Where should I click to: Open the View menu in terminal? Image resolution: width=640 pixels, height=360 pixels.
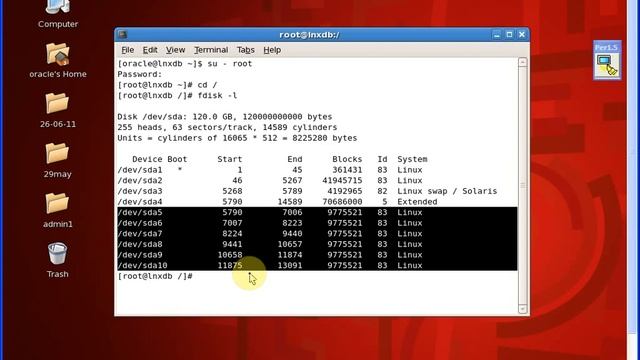175,50
